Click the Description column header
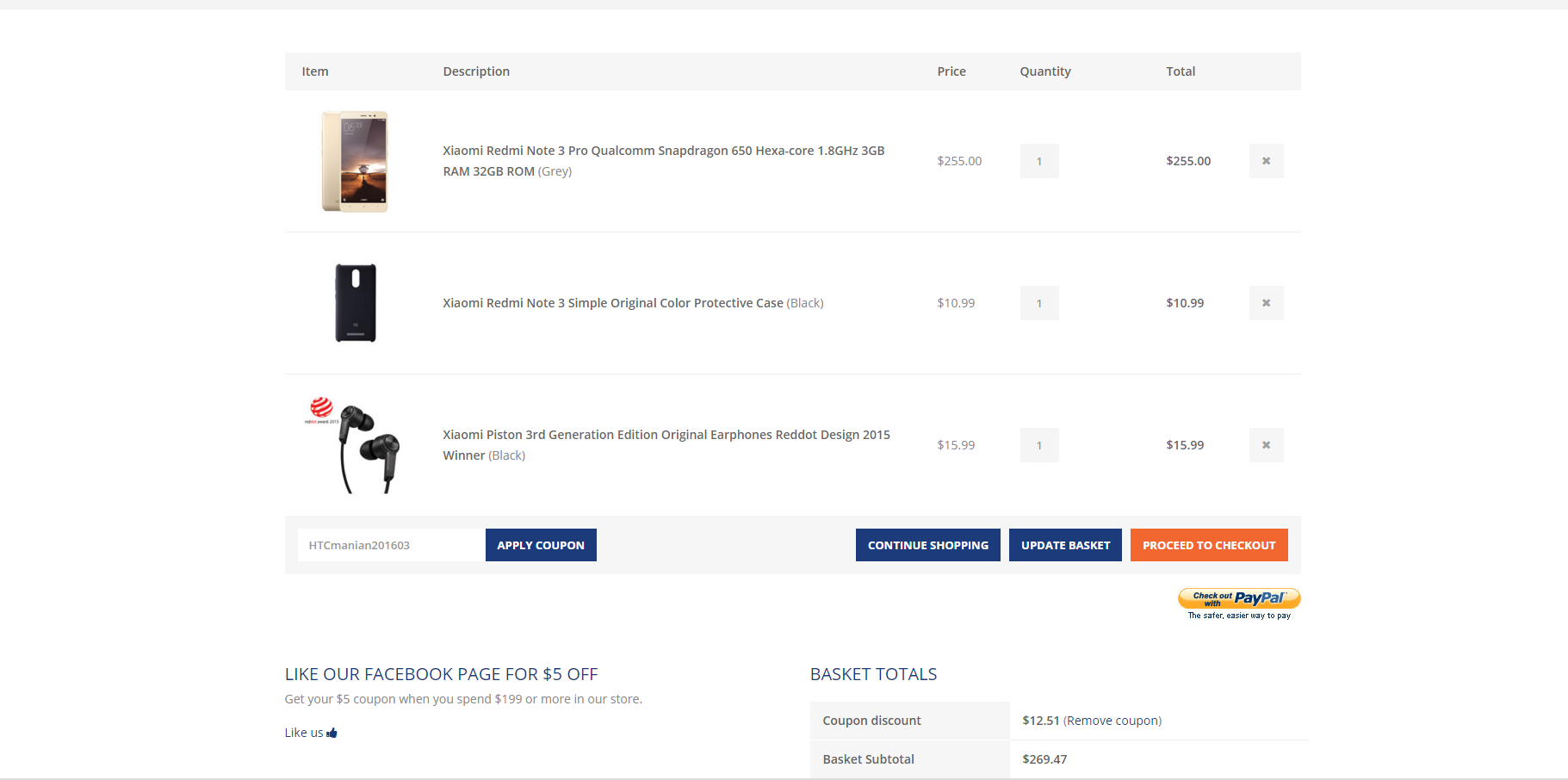1568x780 pixels. click(476, 71)
